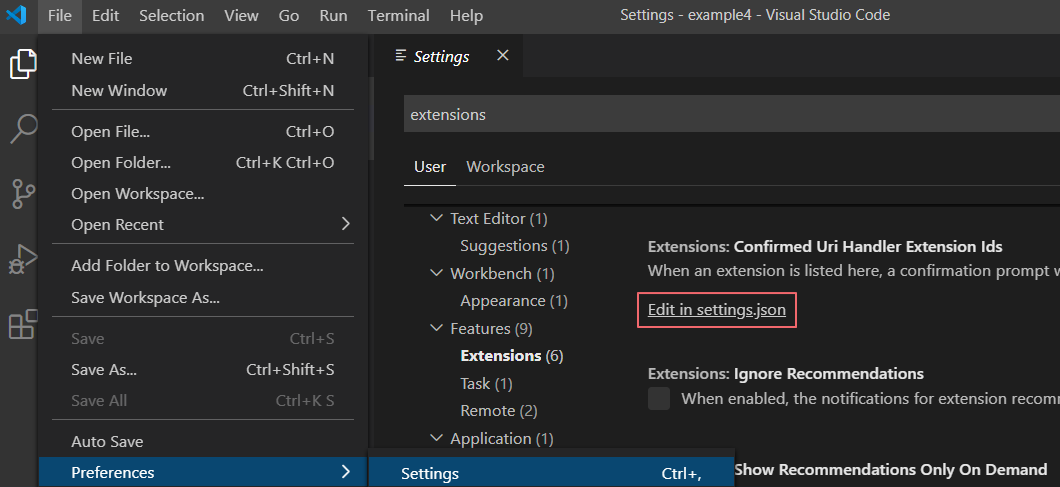The height and width of the screenshot is (487, 1060).
Task: Open the View menu
Action: [241, 16]
